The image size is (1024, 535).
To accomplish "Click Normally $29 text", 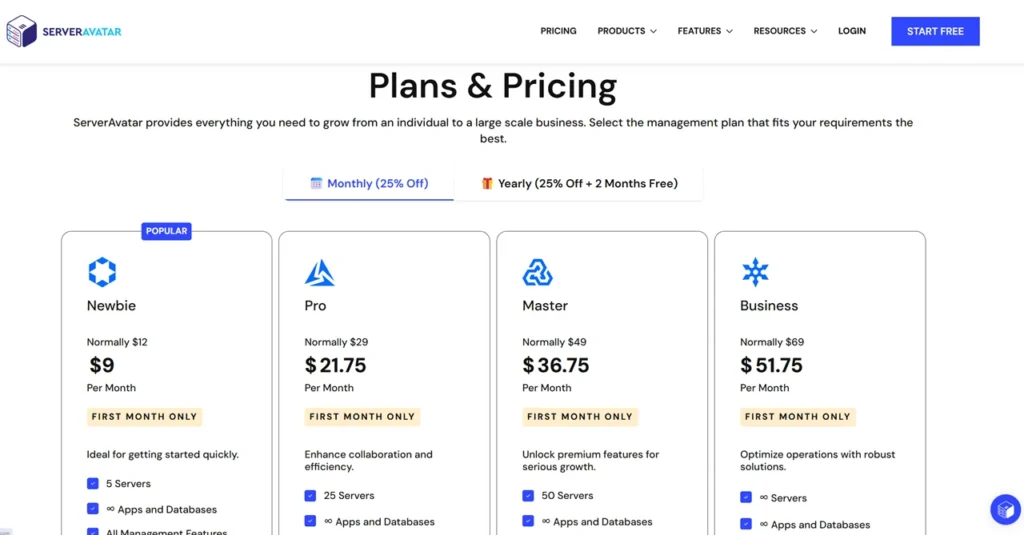I will (x=336, y=342).
